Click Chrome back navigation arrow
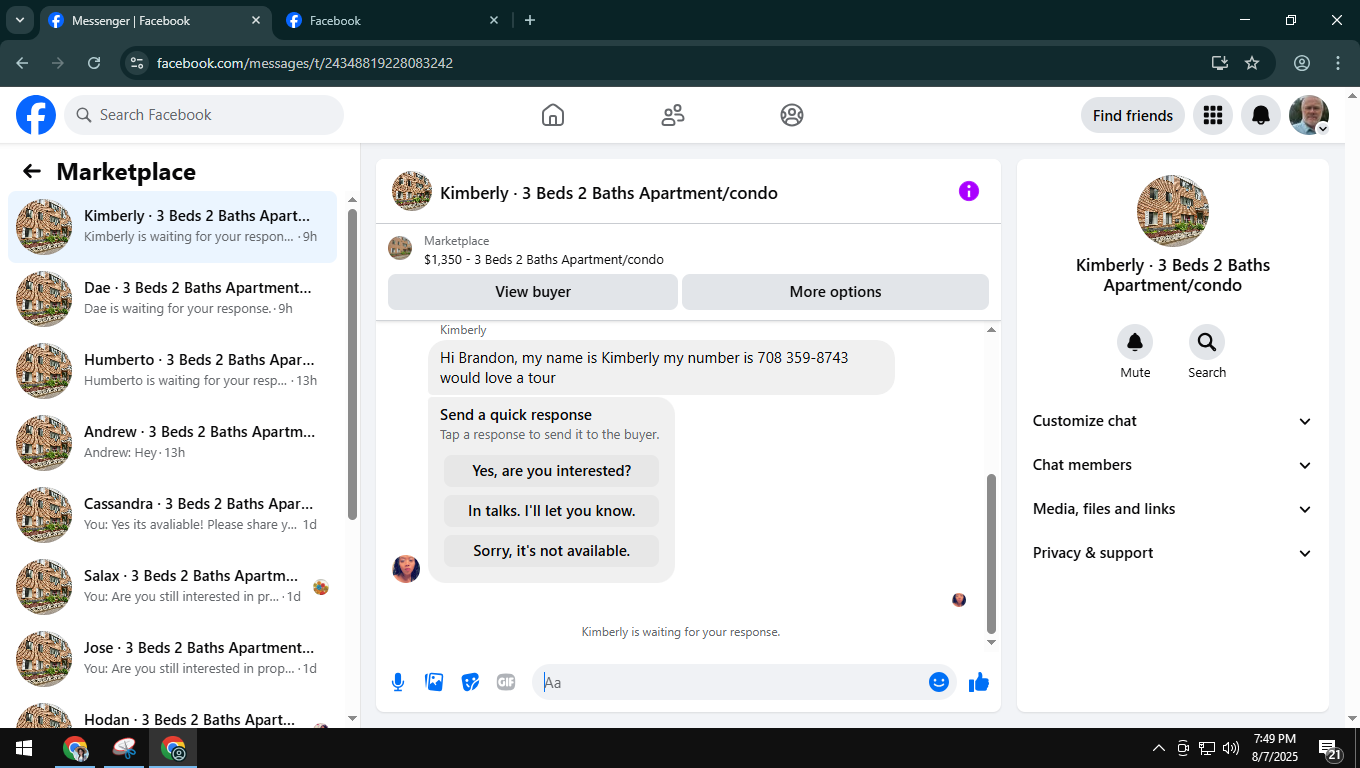 (22, 63)
